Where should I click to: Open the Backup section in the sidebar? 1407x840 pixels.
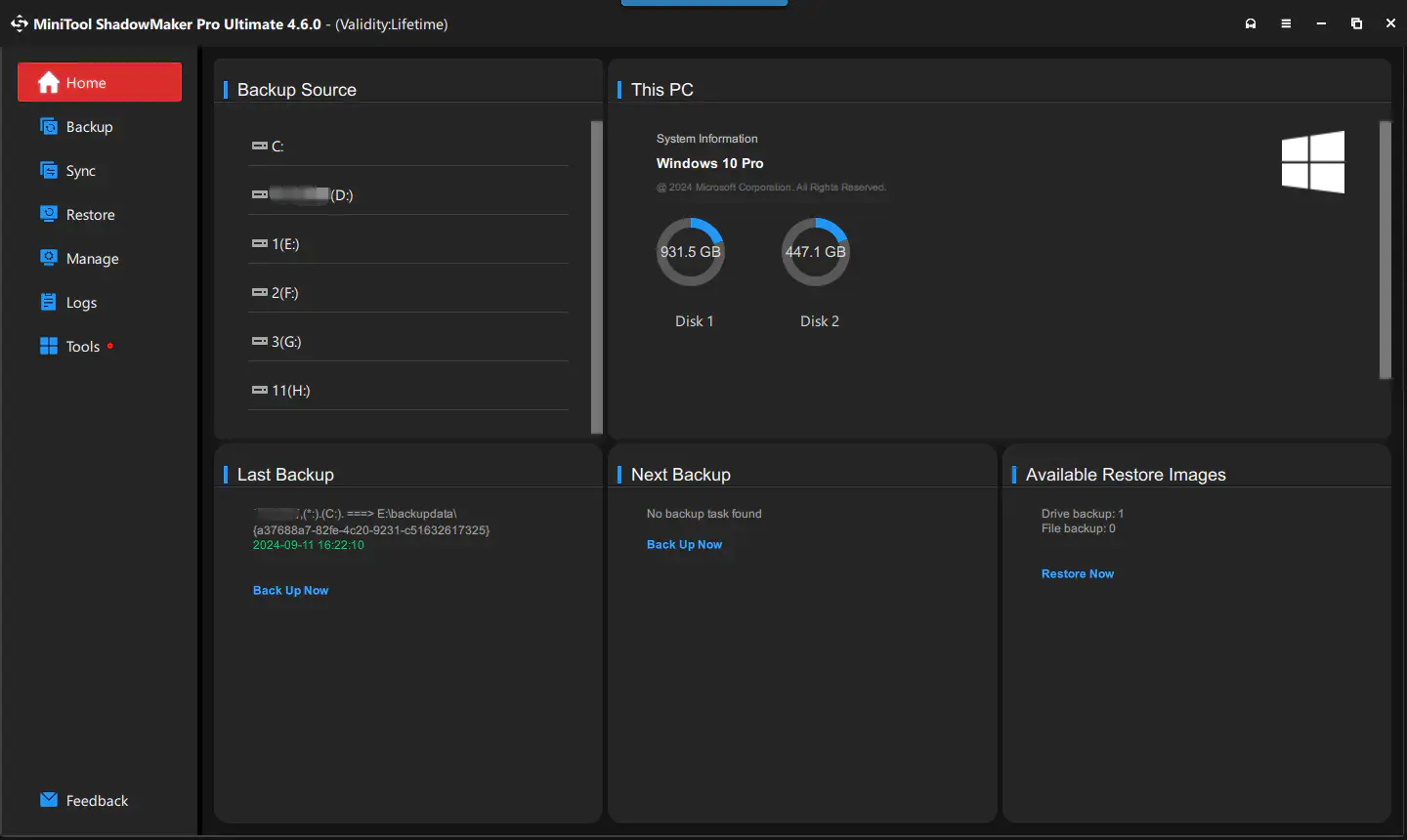click(87, 126)
